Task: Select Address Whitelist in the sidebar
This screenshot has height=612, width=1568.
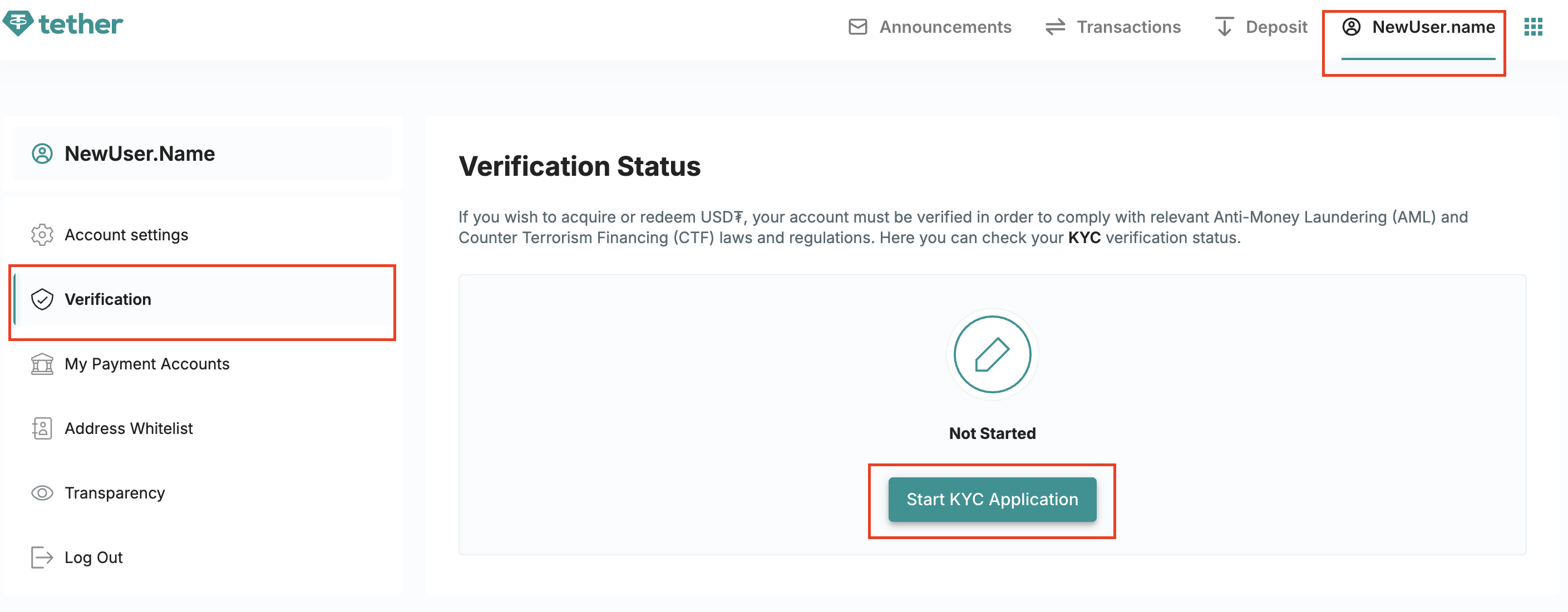Action: pos(129,428)
